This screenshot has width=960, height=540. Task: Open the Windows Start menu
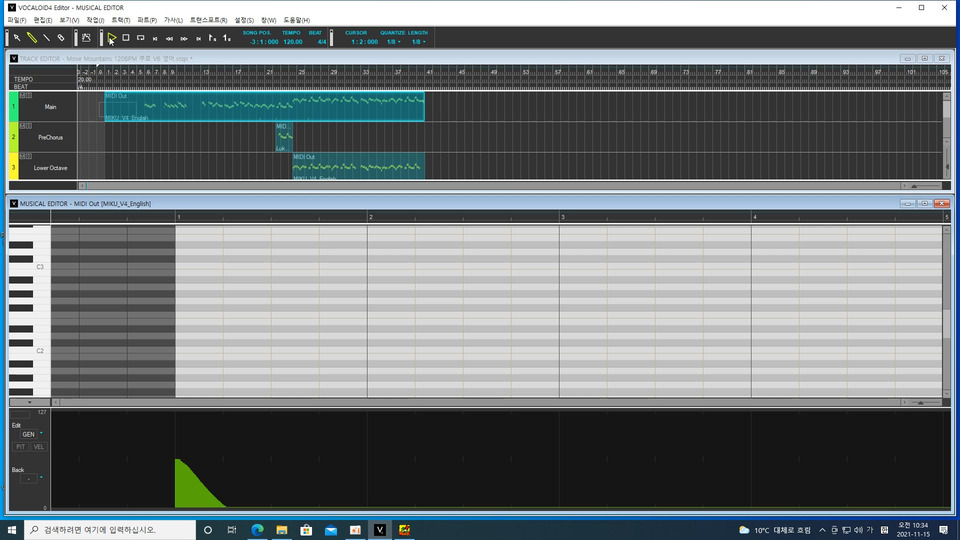tap(12, 530)
